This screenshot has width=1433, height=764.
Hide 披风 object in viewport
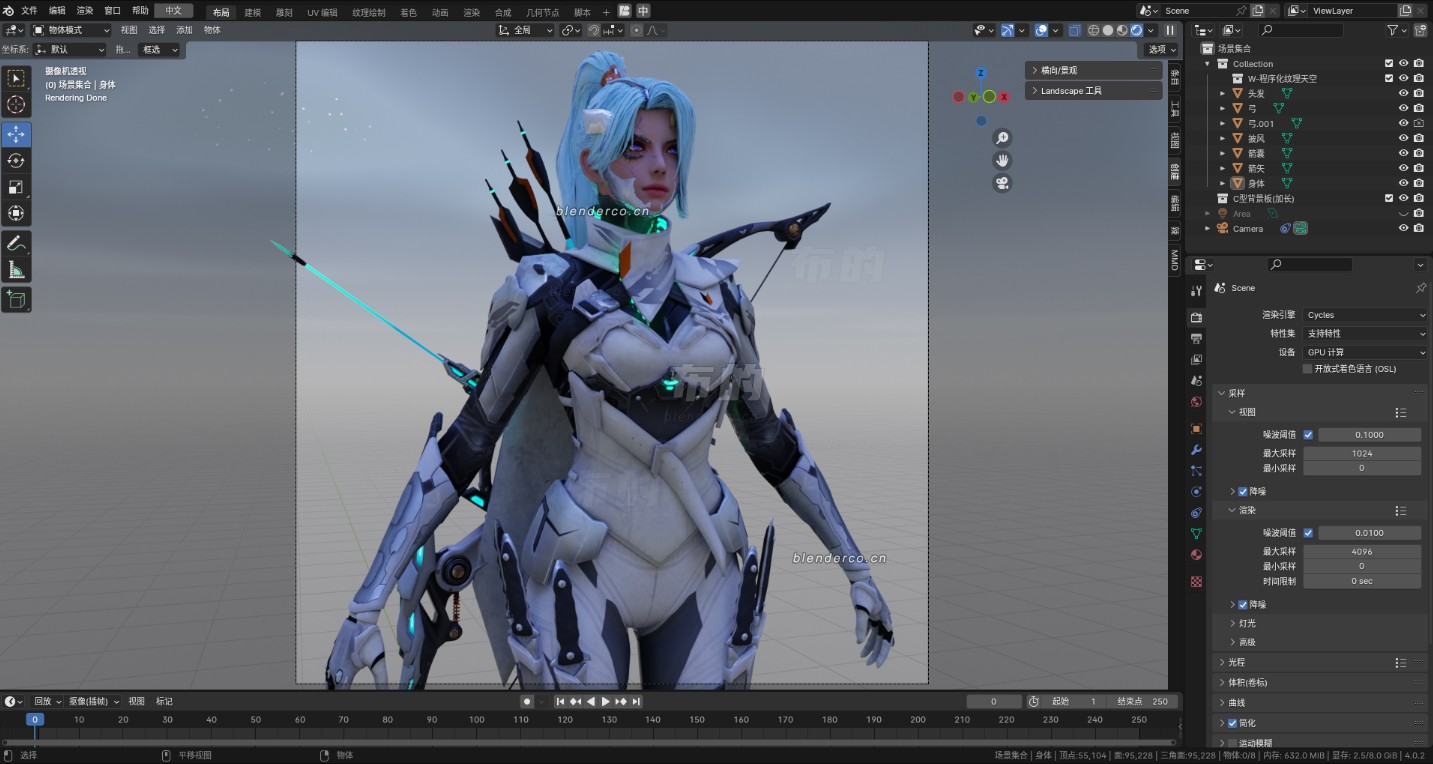pyautogui.click(x=1403, y=138)
